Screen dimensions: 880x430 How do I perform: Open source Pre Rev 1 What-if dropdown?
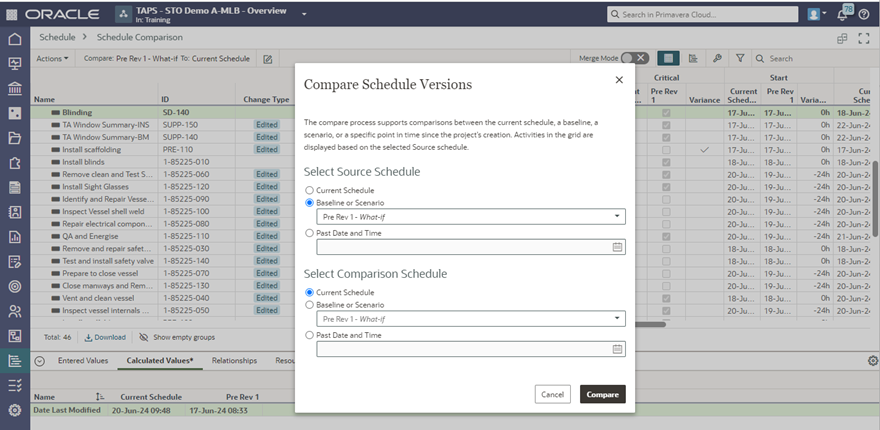point(471,217)
